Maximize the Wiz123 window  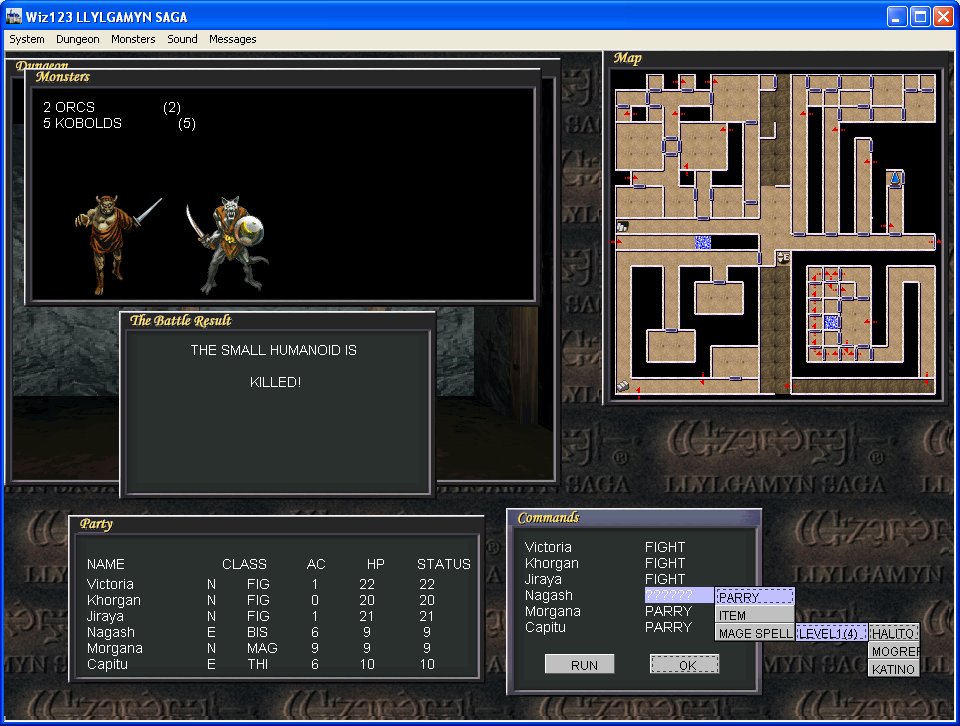point(920,17)
